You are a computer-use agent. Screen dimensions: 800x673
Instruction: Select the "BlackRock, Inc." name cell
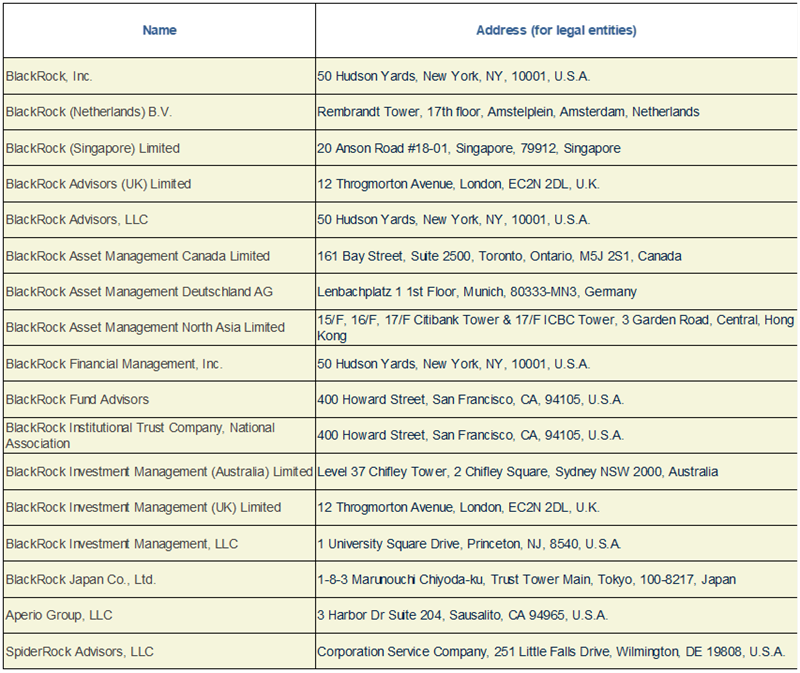pyautogui.click(x=159, y=76)
